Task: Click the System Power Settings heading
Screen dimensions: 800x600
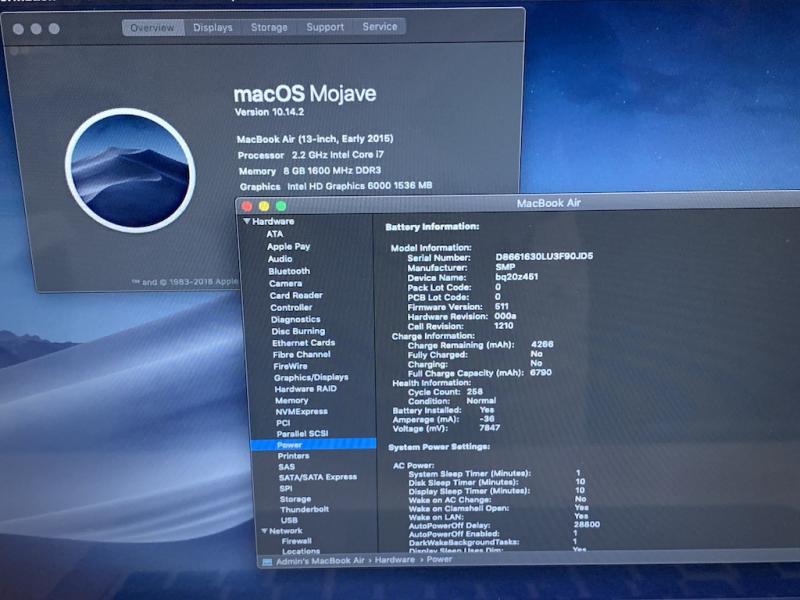Action: (439, 447)
